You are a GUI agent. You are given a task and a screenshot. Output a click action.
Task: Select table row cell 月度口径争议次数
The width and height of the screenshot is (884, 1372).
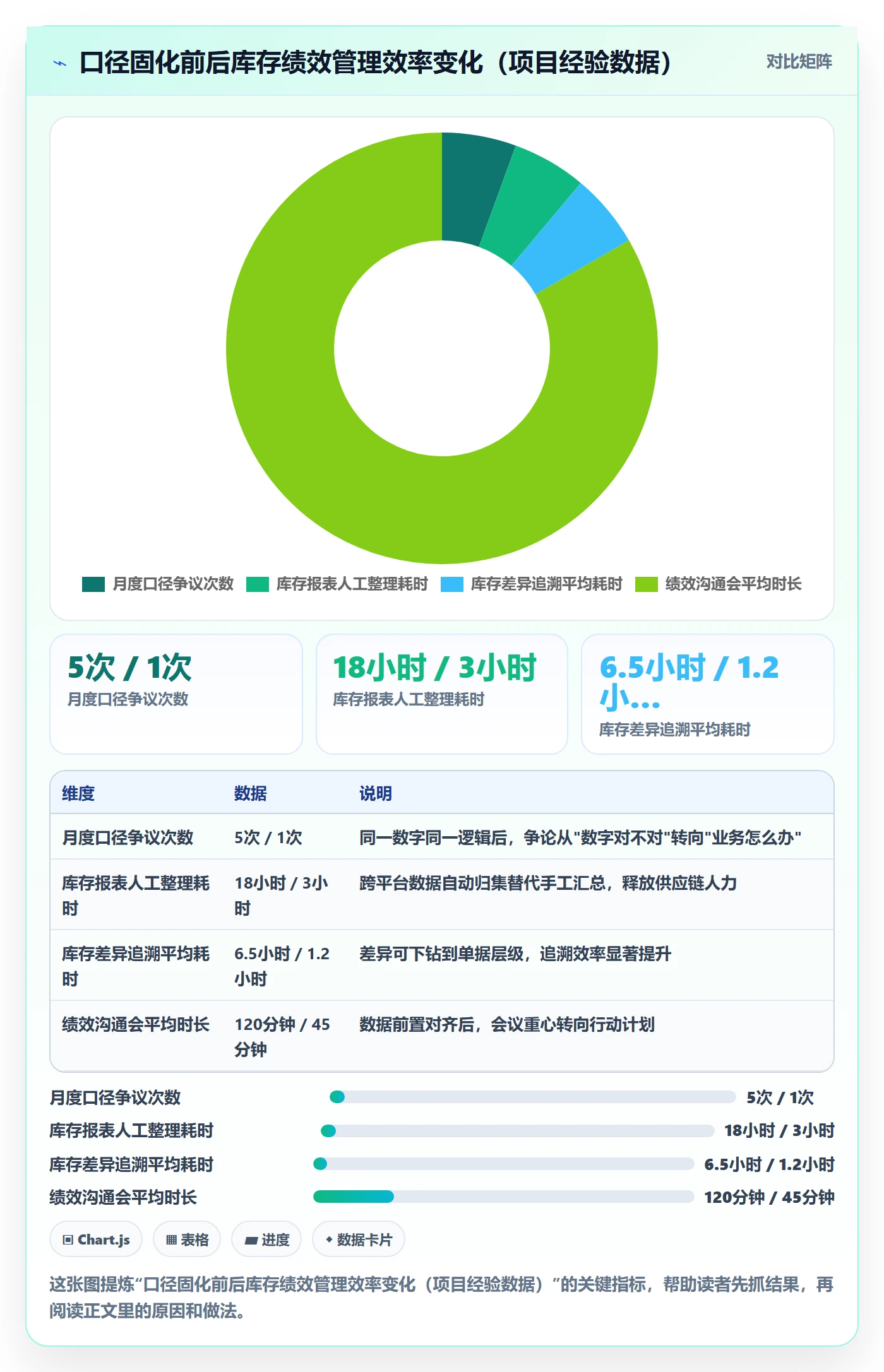click(x=128, y=837)
